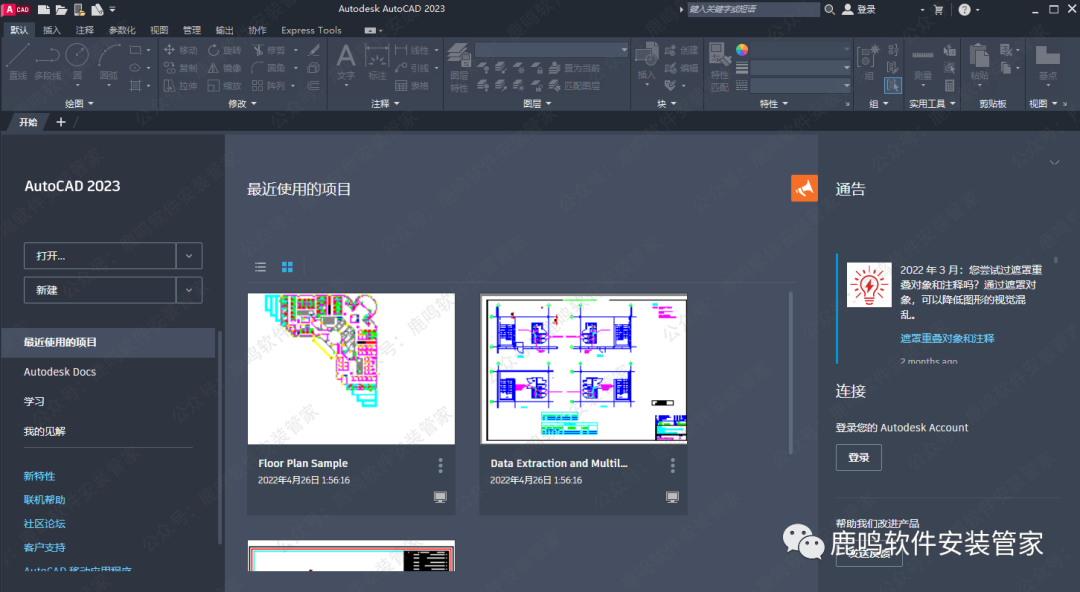Open the Manage (管理) ribbon tab
The image size is (1080, 592).
point(191,30)
